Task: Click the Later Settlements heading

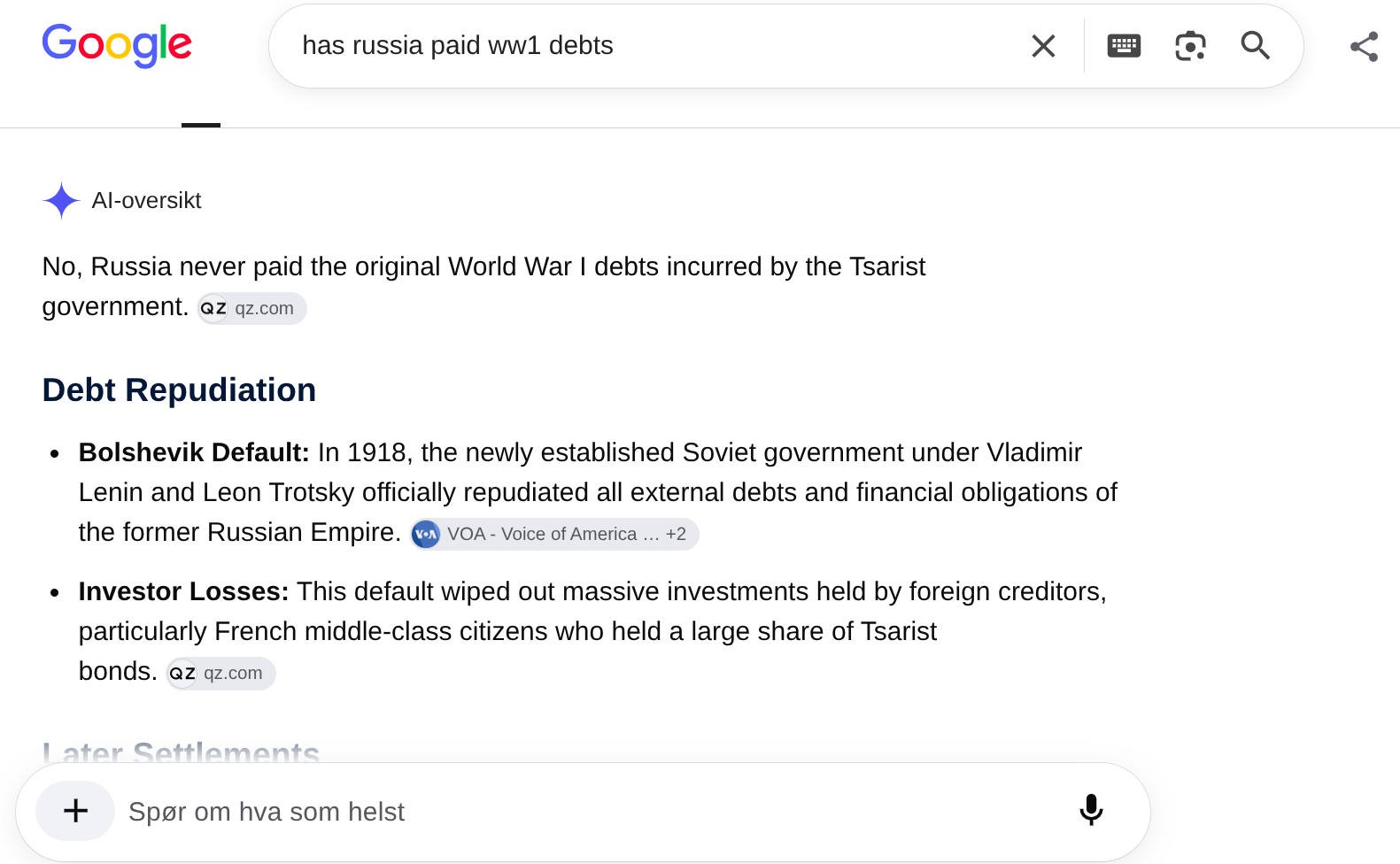Action: point(181,752)
